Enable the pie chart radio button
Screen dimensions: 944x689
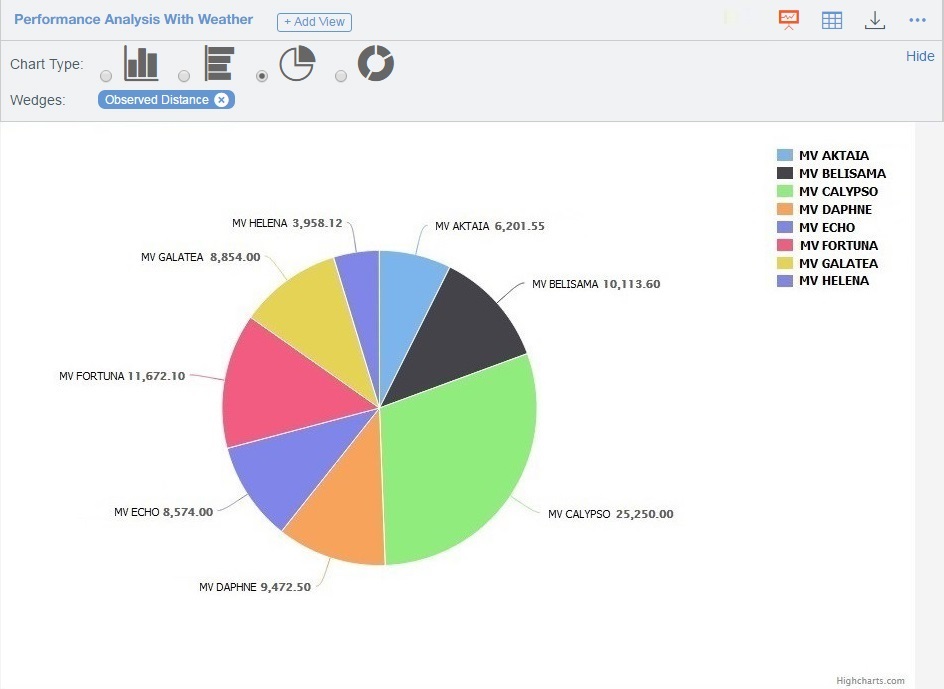262,74
